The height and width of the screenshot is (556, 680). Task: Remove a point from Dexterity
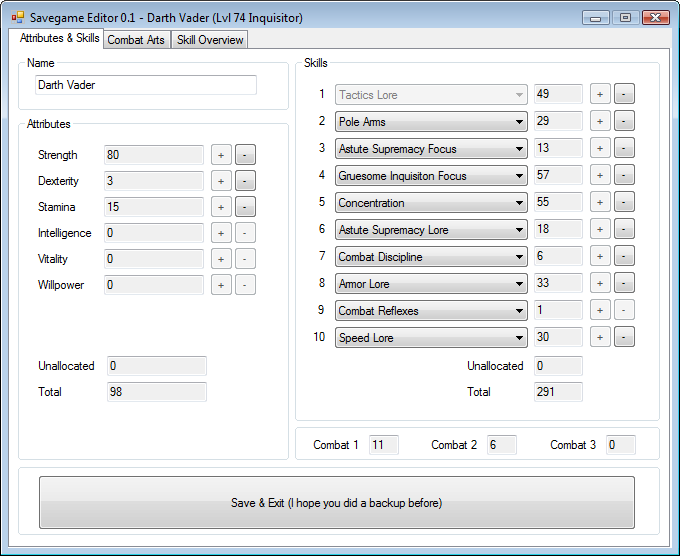tap(245, 181)
